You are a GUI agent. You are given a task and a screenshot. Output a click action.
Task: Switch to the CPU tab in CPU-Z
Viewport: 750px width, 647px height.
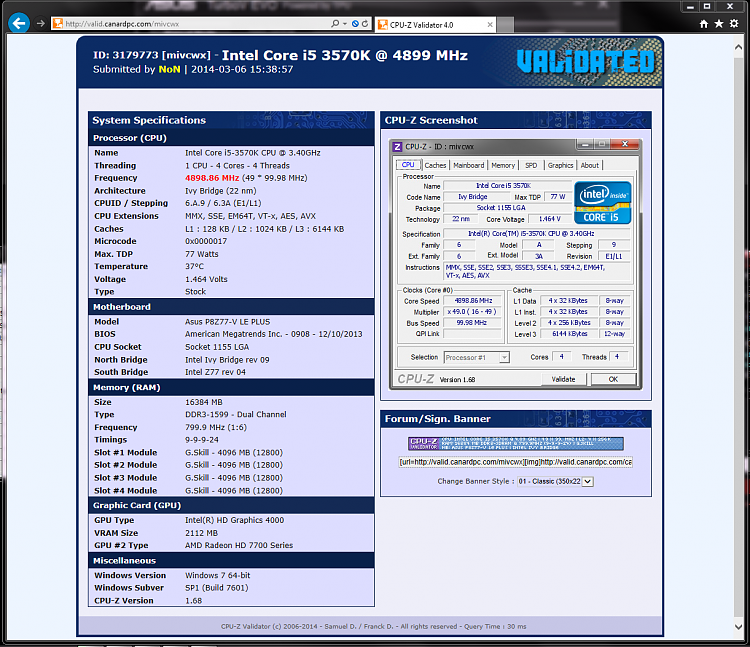408,165
